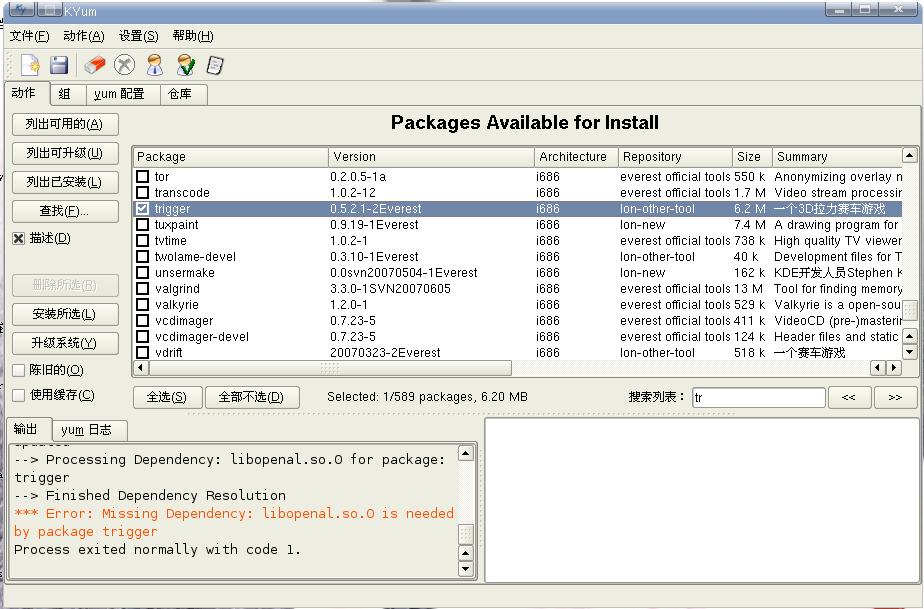Disable the 描述(D) checkbox

click(x=19, y=238)
